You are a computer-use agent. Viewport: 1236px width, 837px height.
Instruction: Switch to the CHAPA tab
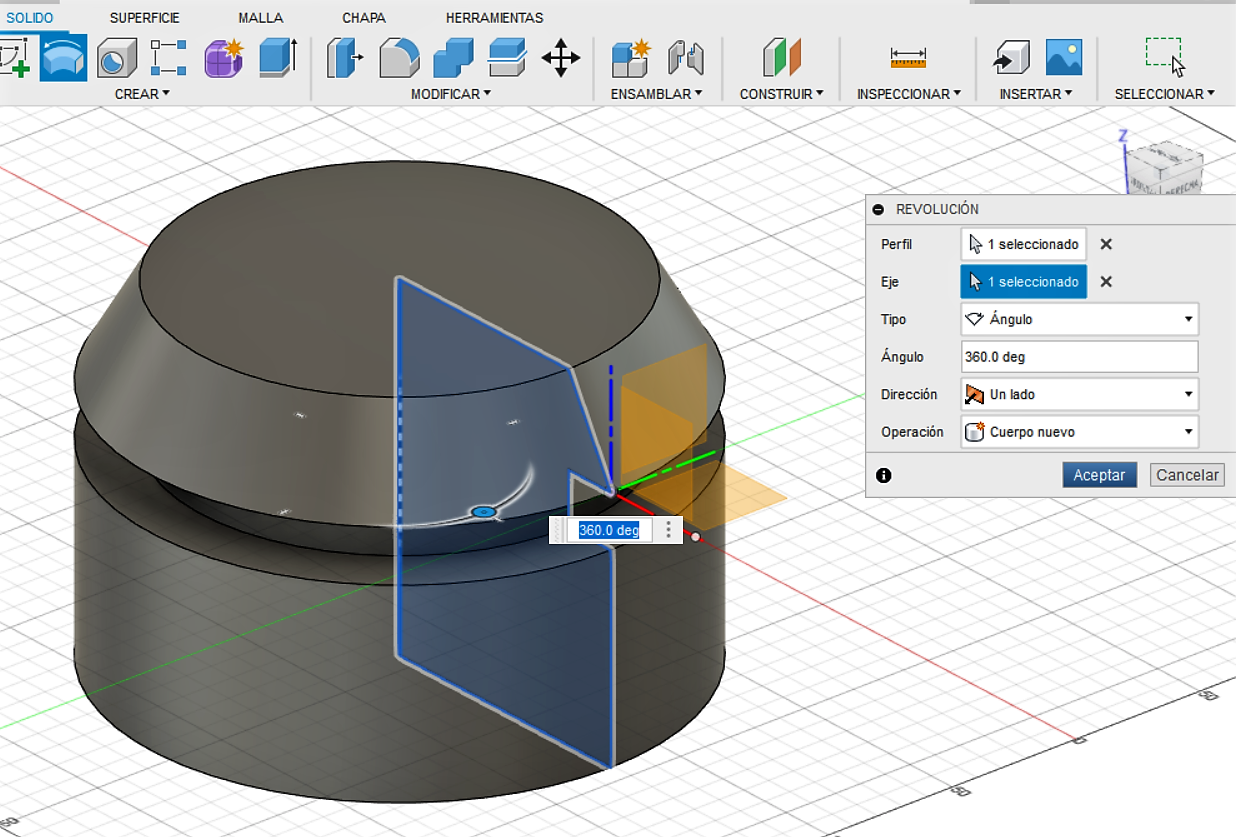[364, 18]
